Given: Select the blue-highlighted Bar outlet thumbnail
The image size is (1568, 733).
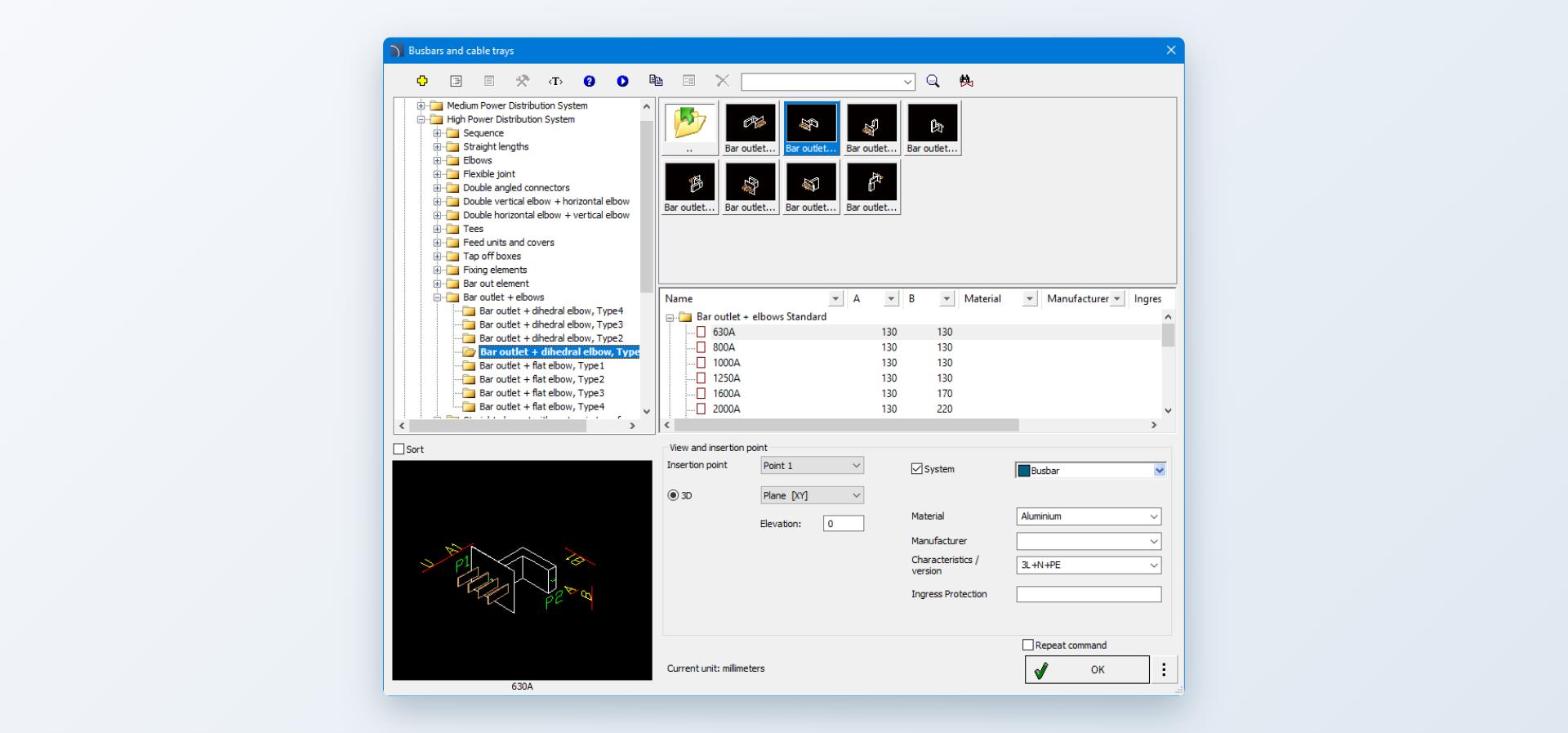Looking at the screenshot, I should coord(811,128).
